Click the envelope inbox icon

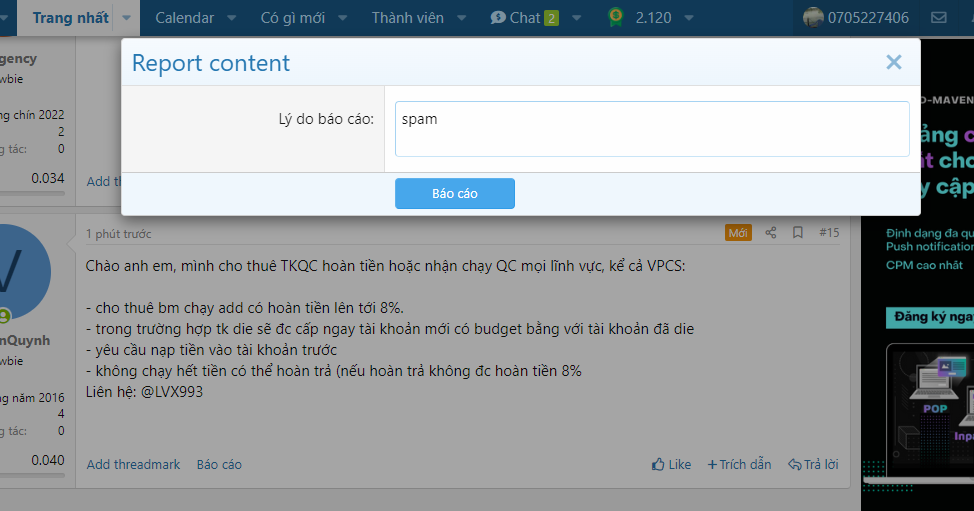pyautogui.click(x=938, y=17)
